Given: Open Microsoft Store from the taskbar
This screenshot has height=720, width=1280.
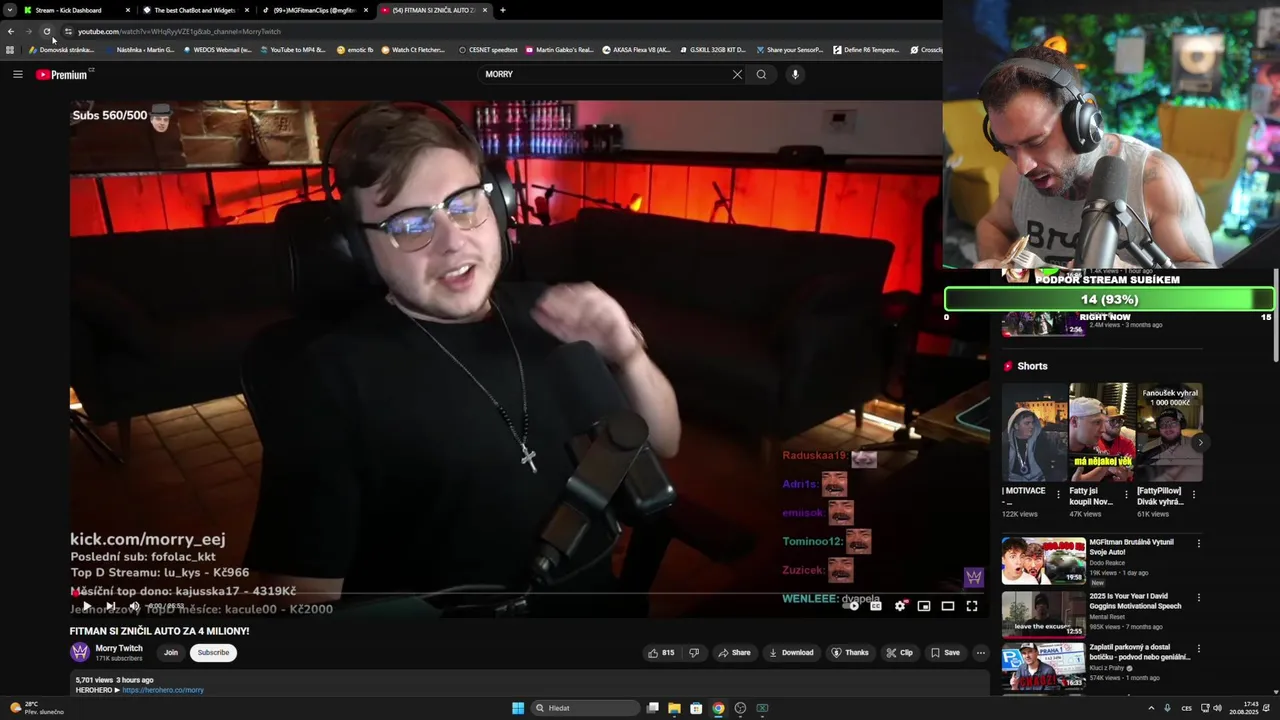Looking at the screenshot, I should (x=696, y=708).
